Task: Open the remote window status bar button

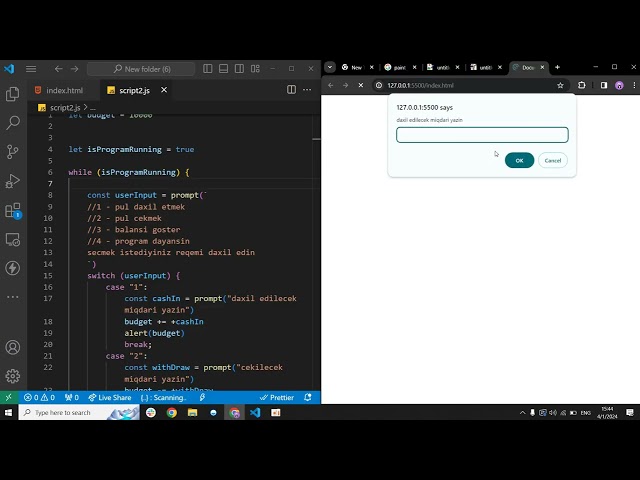Action: pyautogui.click(x=9, y=398)
